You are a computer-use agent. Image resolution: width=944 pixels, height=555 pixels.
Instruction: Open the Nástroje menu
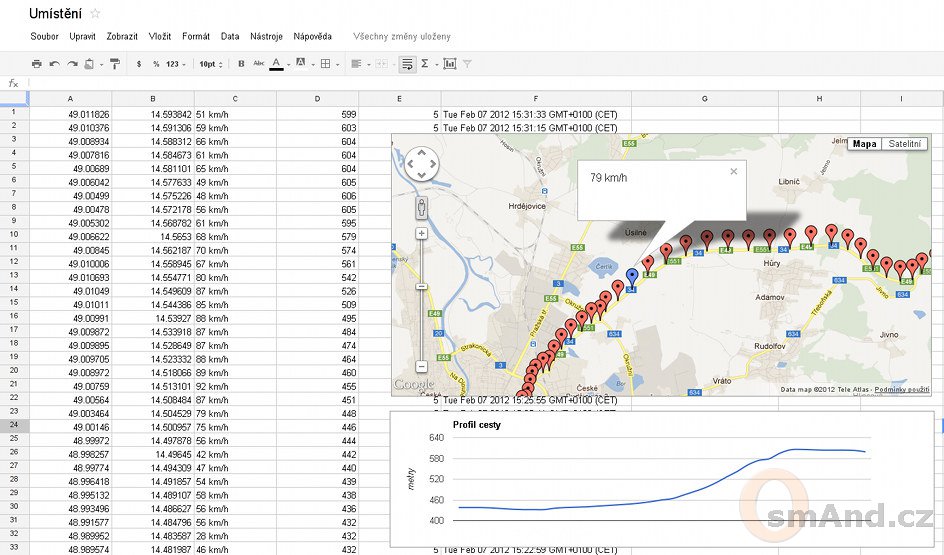pyautogui.click(x=267, y=36)
